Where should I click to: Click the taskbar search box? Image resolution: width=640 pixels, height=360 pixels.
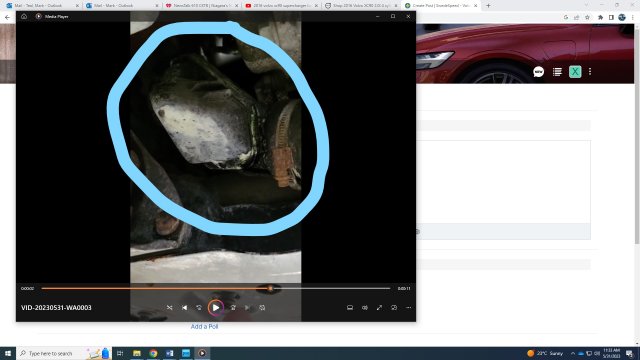(x=63, y=353)
